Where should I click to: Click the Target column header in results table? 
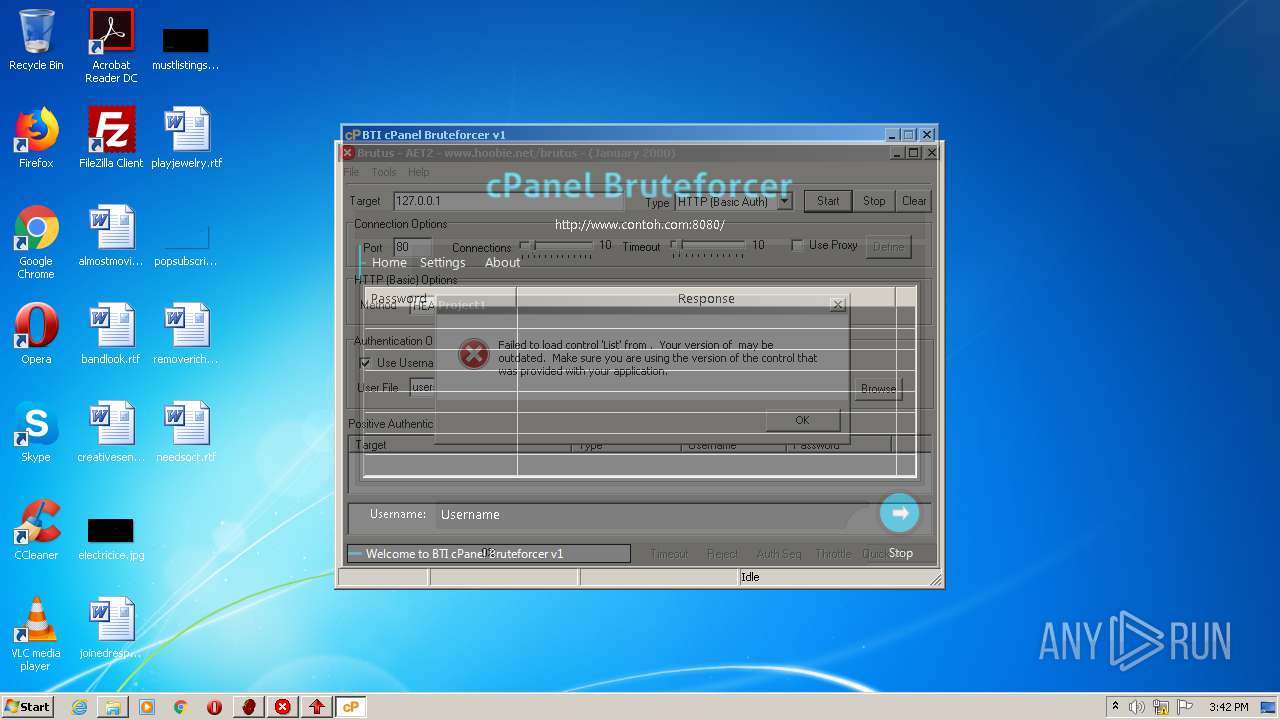click(x=460, y=445)
